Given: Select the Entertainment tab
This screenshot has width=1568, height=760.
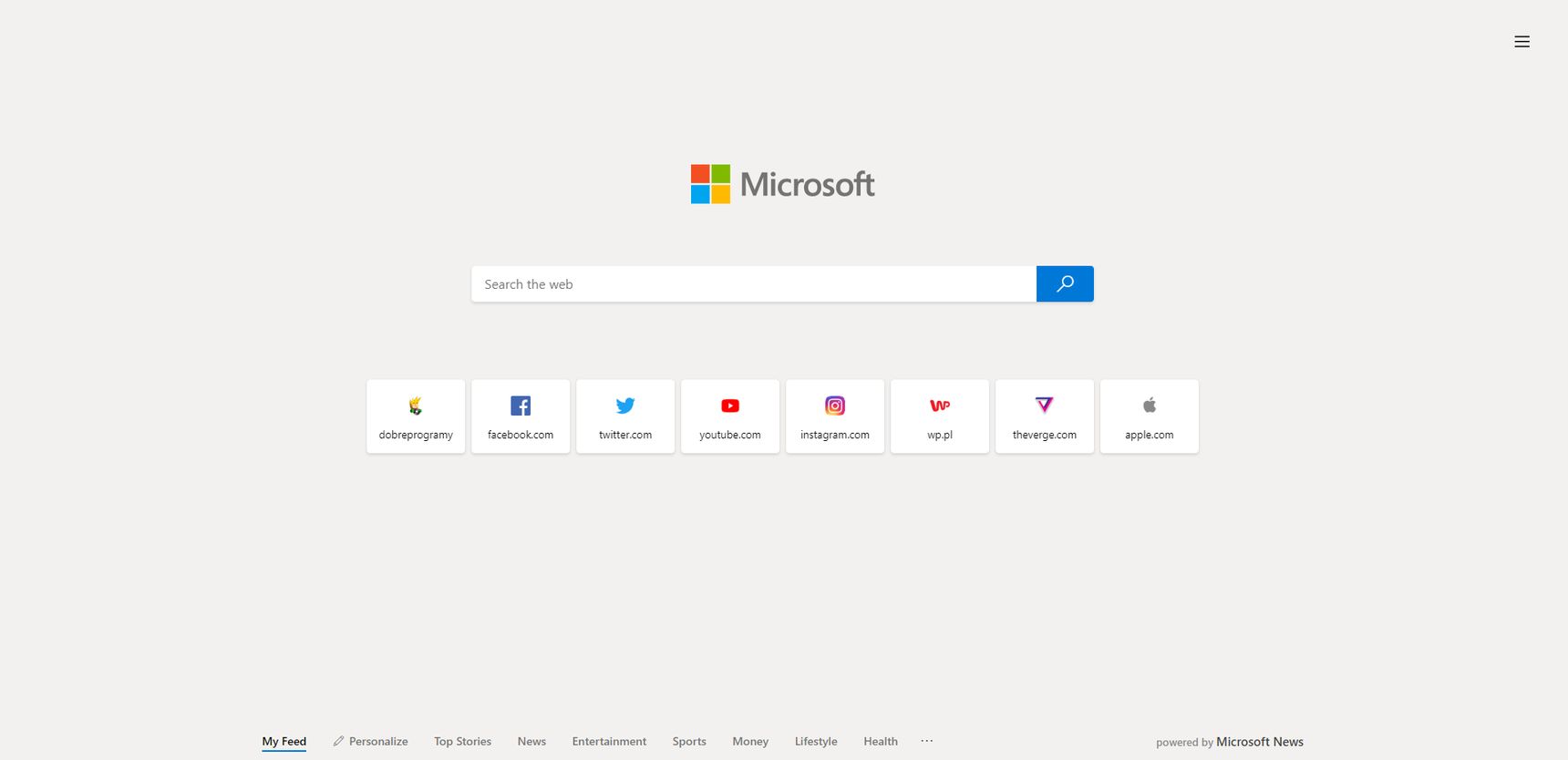Looking at the screenshot, I should click(609, 741).
